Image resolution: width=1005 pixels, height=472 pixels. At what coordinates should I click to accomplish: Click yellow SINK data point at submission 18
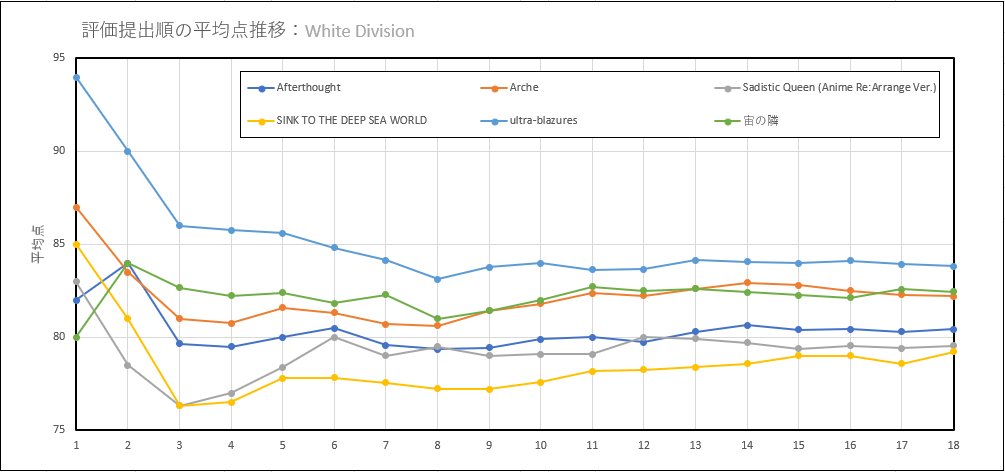point(953,351)
